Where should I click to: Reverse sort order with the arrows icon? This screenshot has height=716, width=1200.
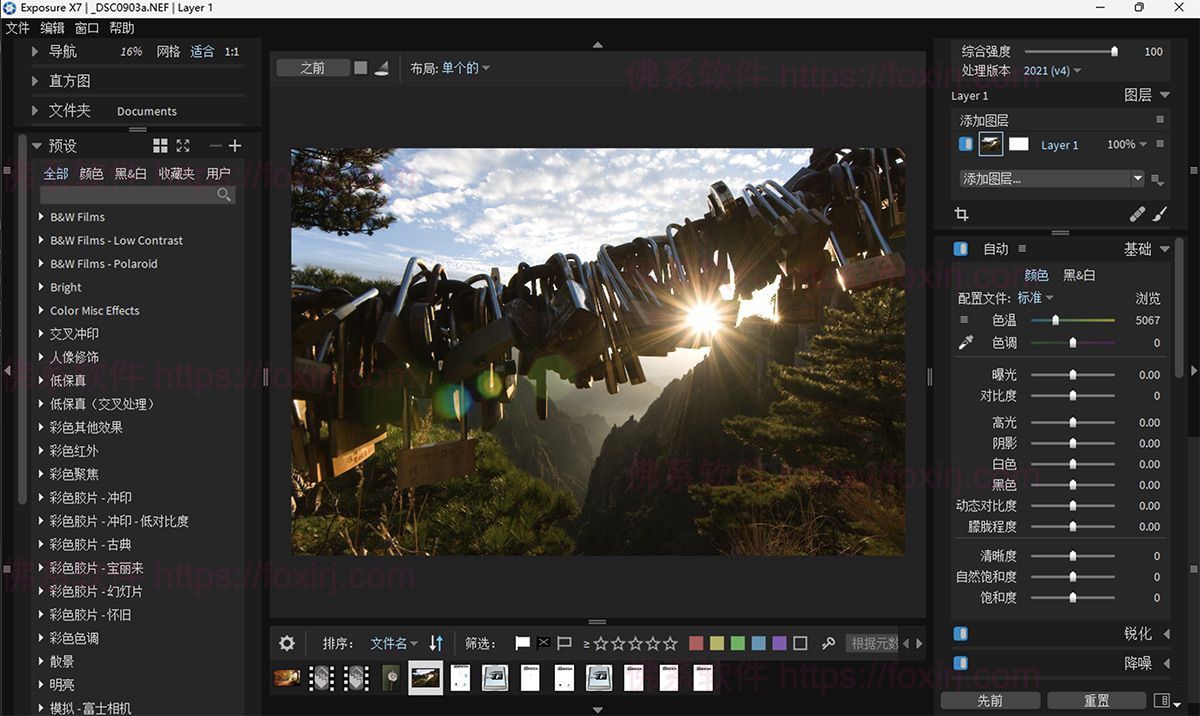436,643
